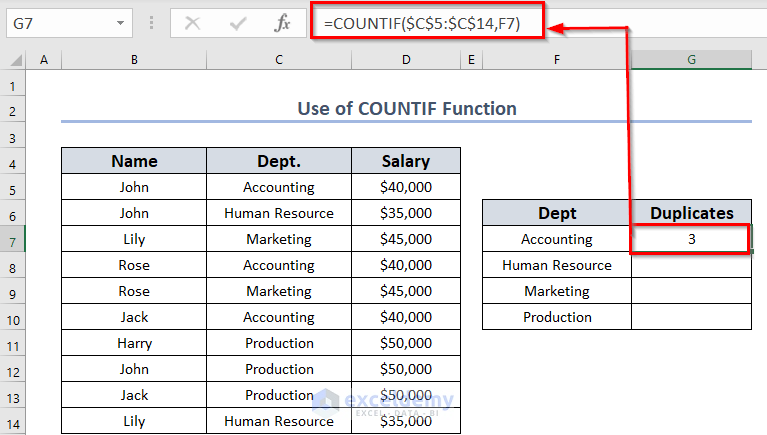Select column G header
The height and width of the screenshot is (435, 767).
(691, 61)
